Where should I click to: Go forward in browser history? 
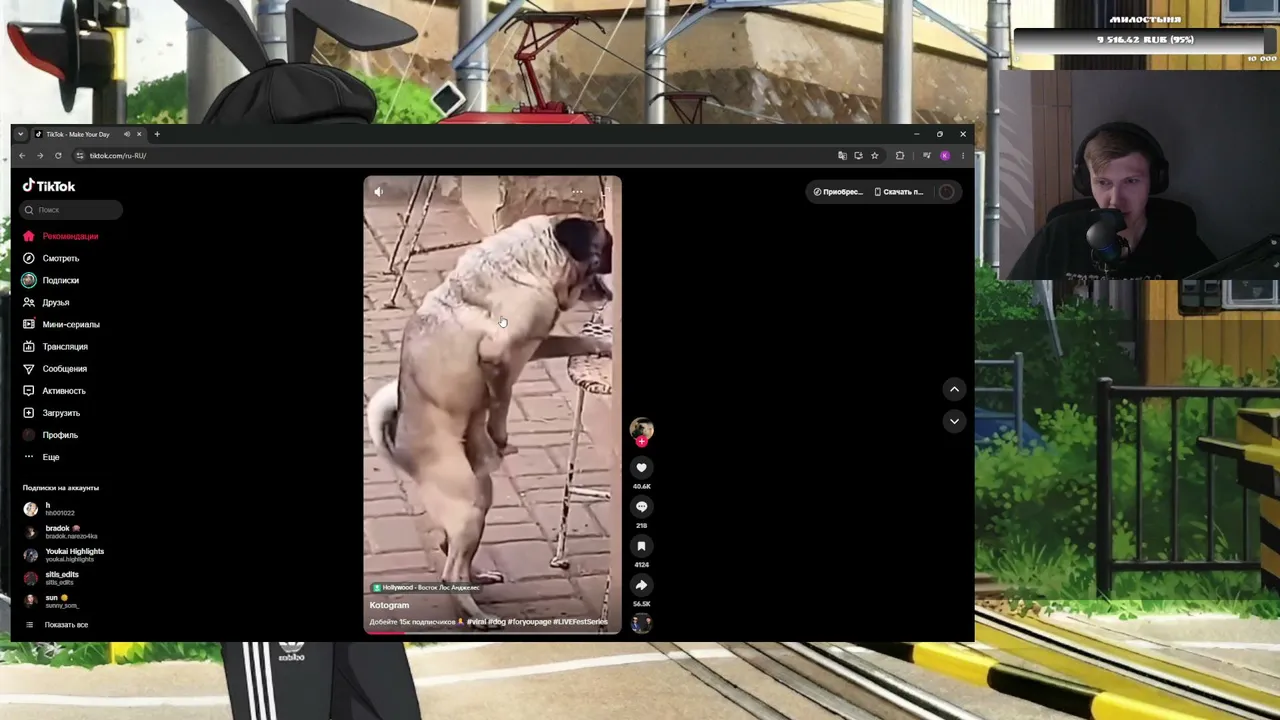(x=40, y=155)
